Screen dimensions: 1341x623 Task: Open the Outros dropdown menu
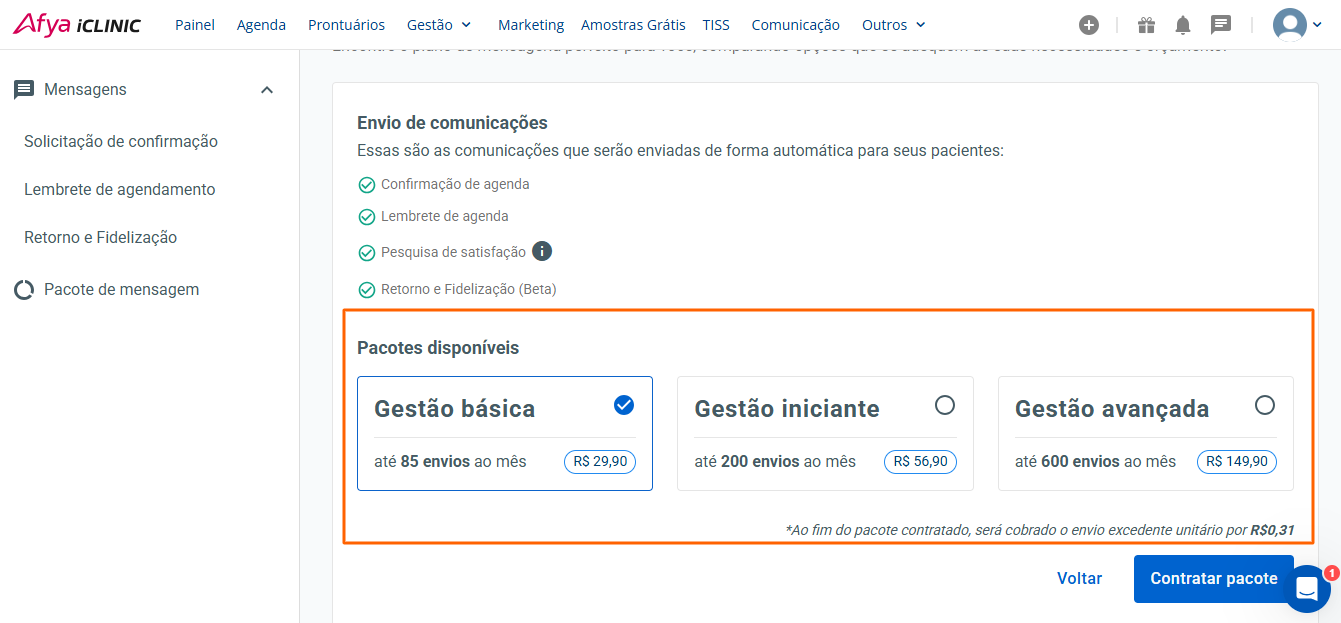pos(893,25)
